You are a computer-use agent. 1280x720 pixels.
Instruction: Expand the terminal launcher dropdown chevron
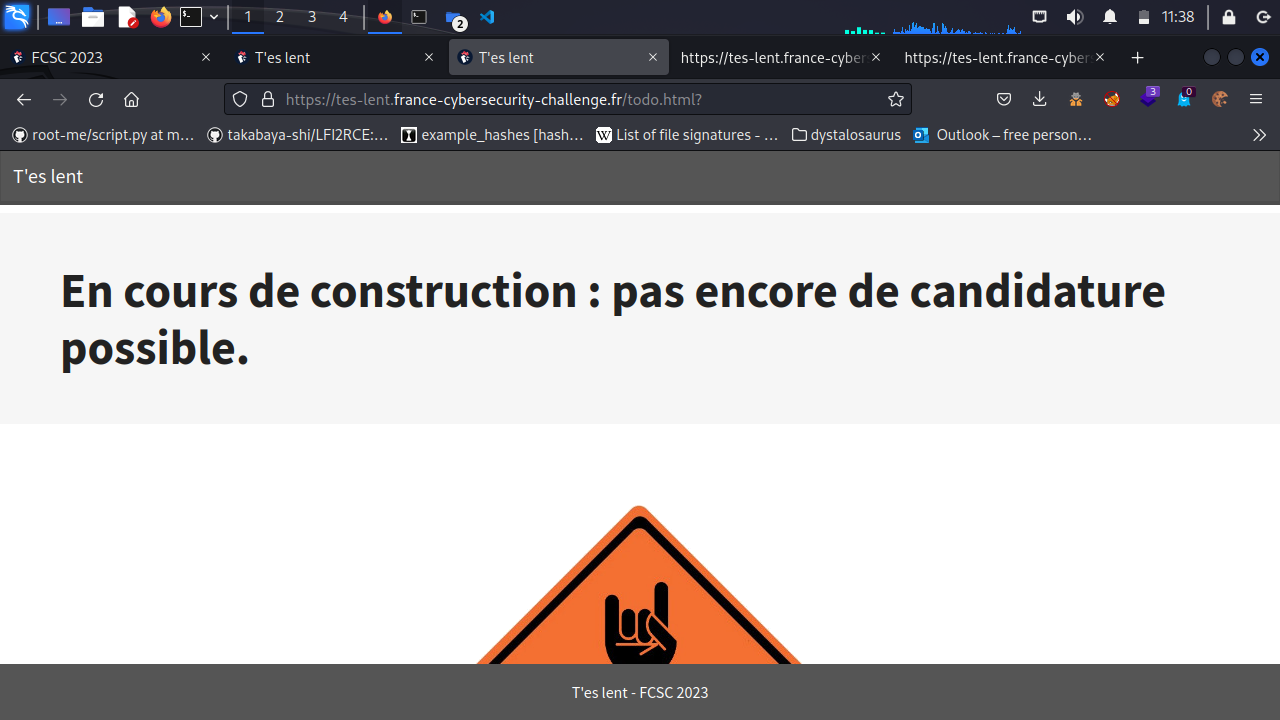[x=213, y=16]
